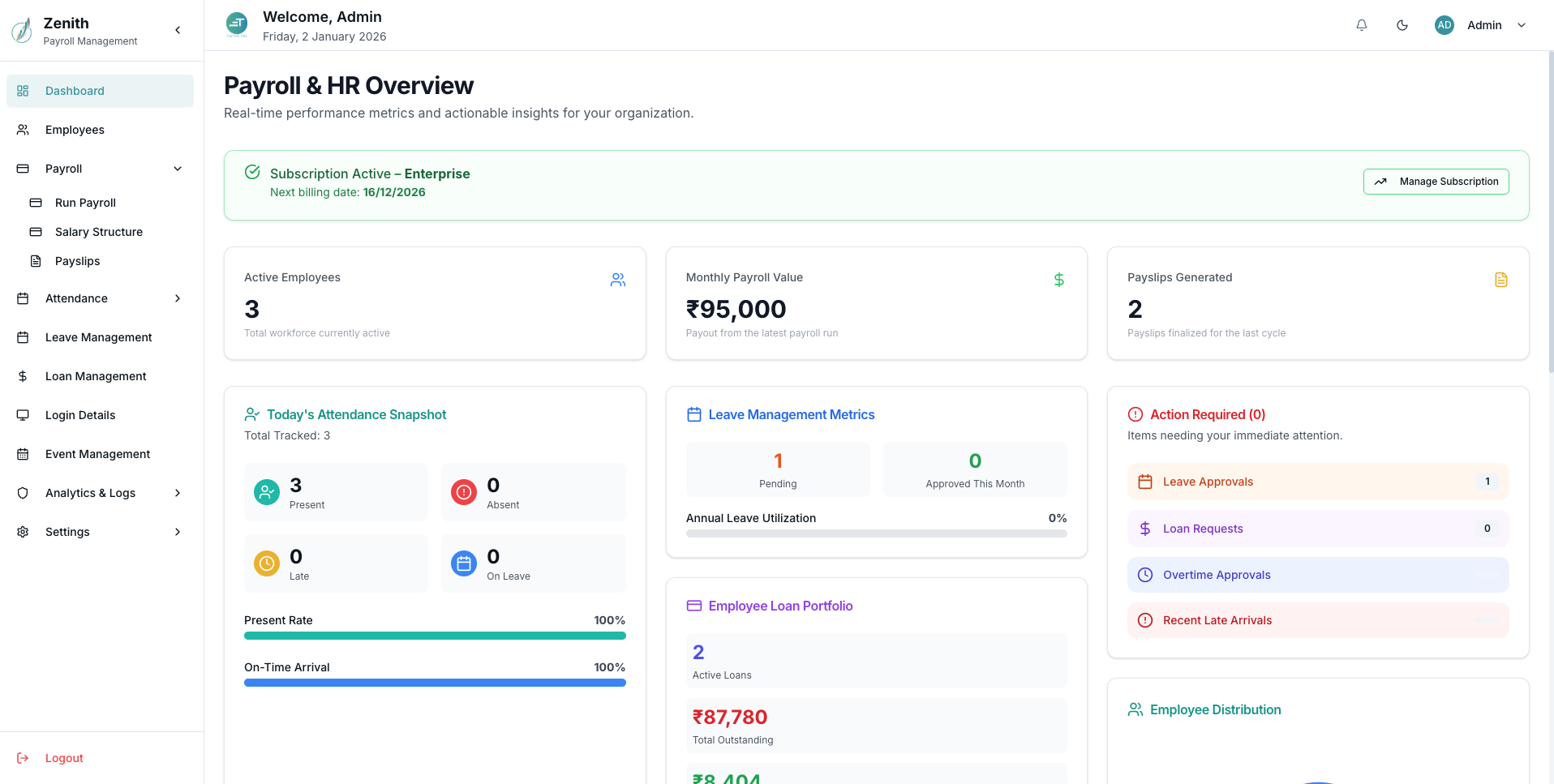Expand the Analytics & Logs section
This screenshot has width=1554, height=784.
coord(178,493)
